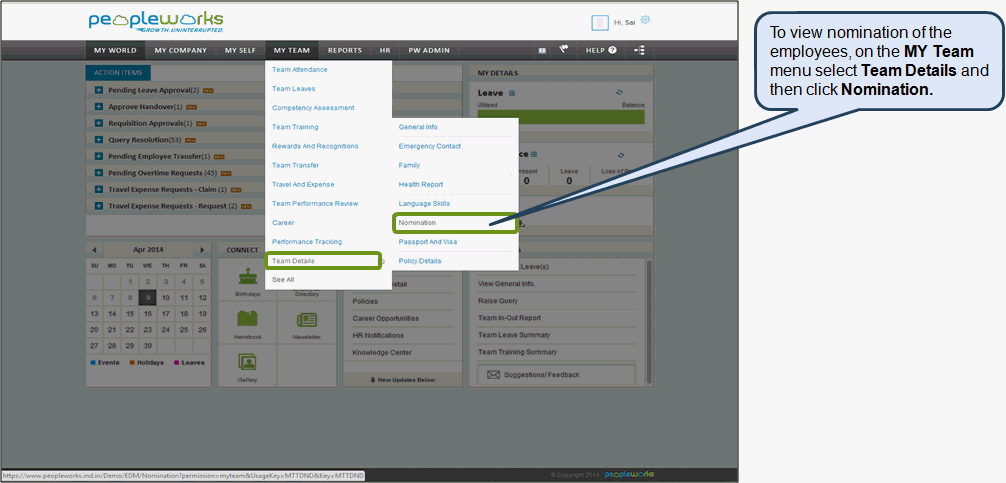This screenshot has height=483, width=1006.
Task: Open the Handbook icon
Action: tap(247, 319)
